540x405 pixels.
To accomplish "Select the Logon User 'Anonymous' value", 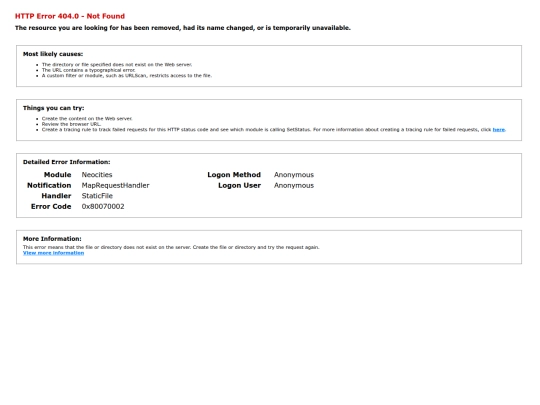I will pos(294,185).
